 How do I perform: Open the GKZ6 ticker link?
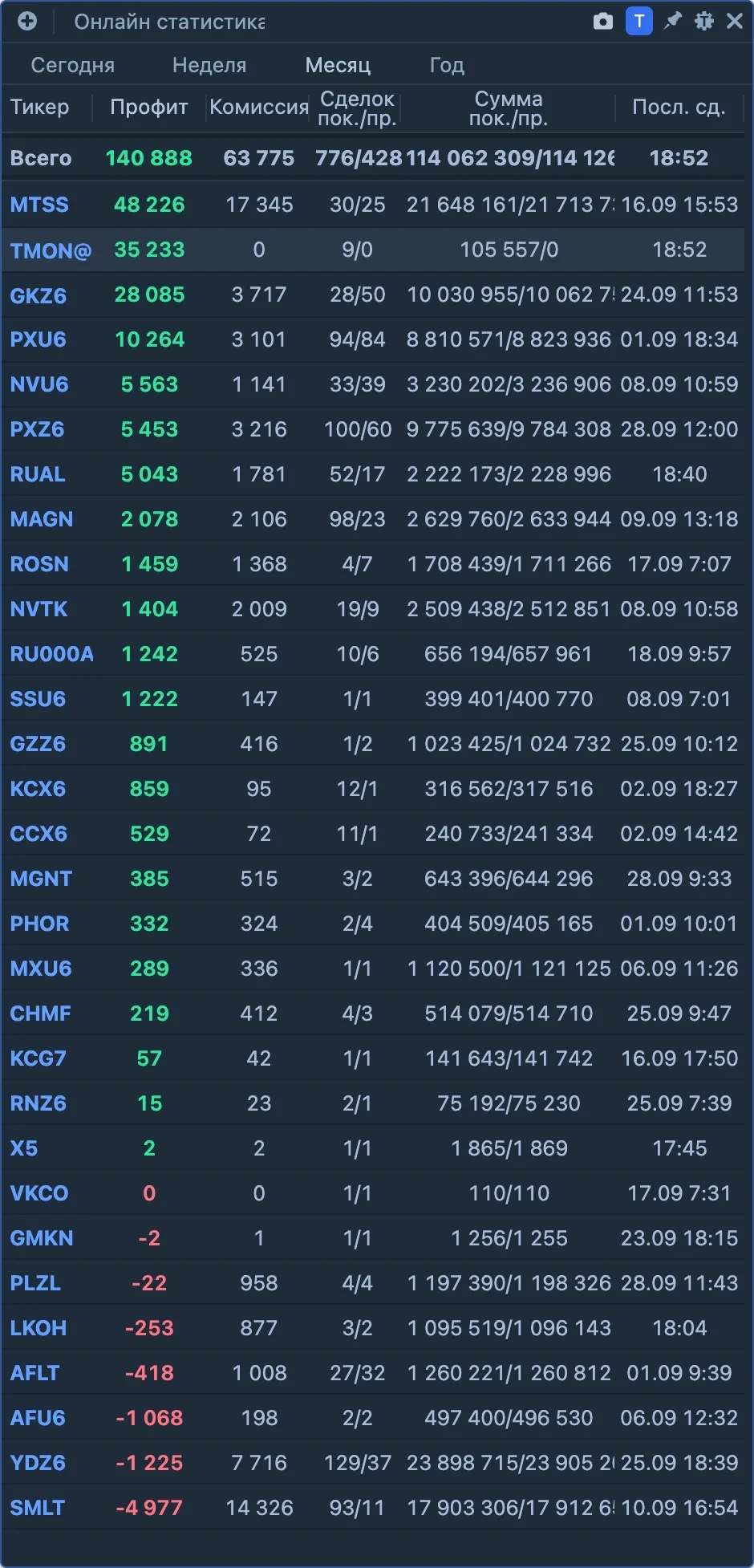pos(38,295)
